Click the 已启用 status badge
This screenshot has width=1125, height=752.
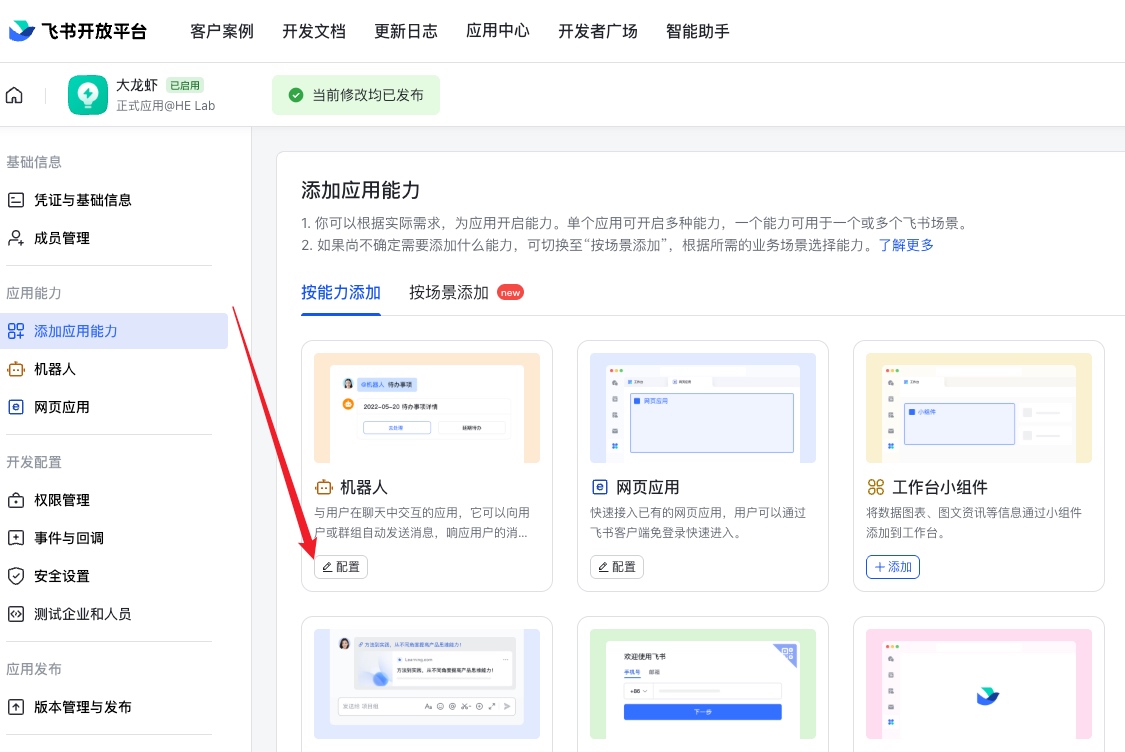[185, 85]
